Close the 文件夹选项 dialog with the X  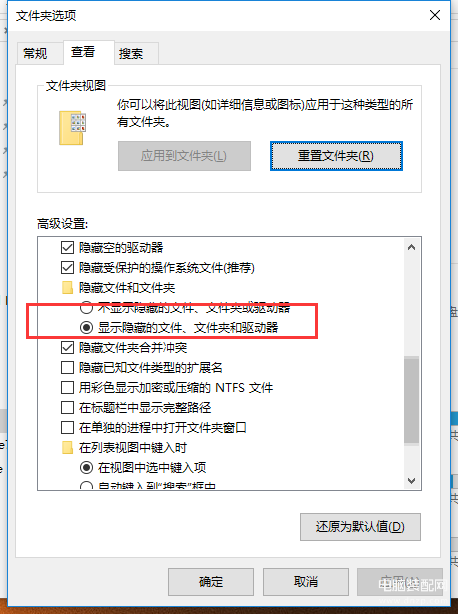pyautogui.click(x=435, y=15)
